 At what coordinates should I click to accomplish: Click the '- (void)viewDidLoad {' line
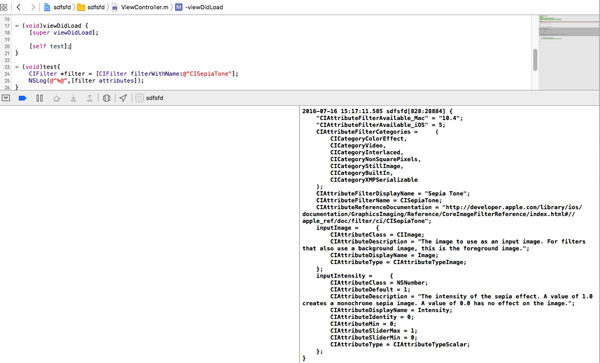pos(51,26)
